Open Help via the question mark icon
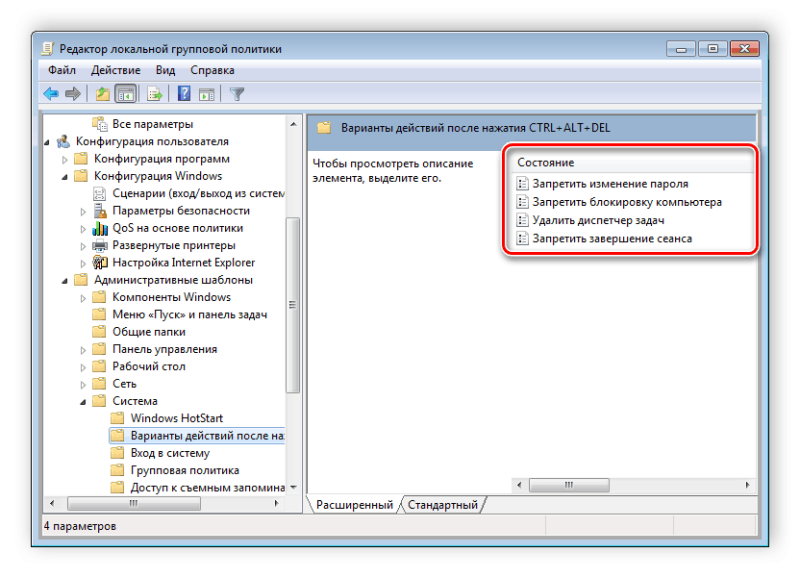The image size is (800, 578). [x=184, y=93]
